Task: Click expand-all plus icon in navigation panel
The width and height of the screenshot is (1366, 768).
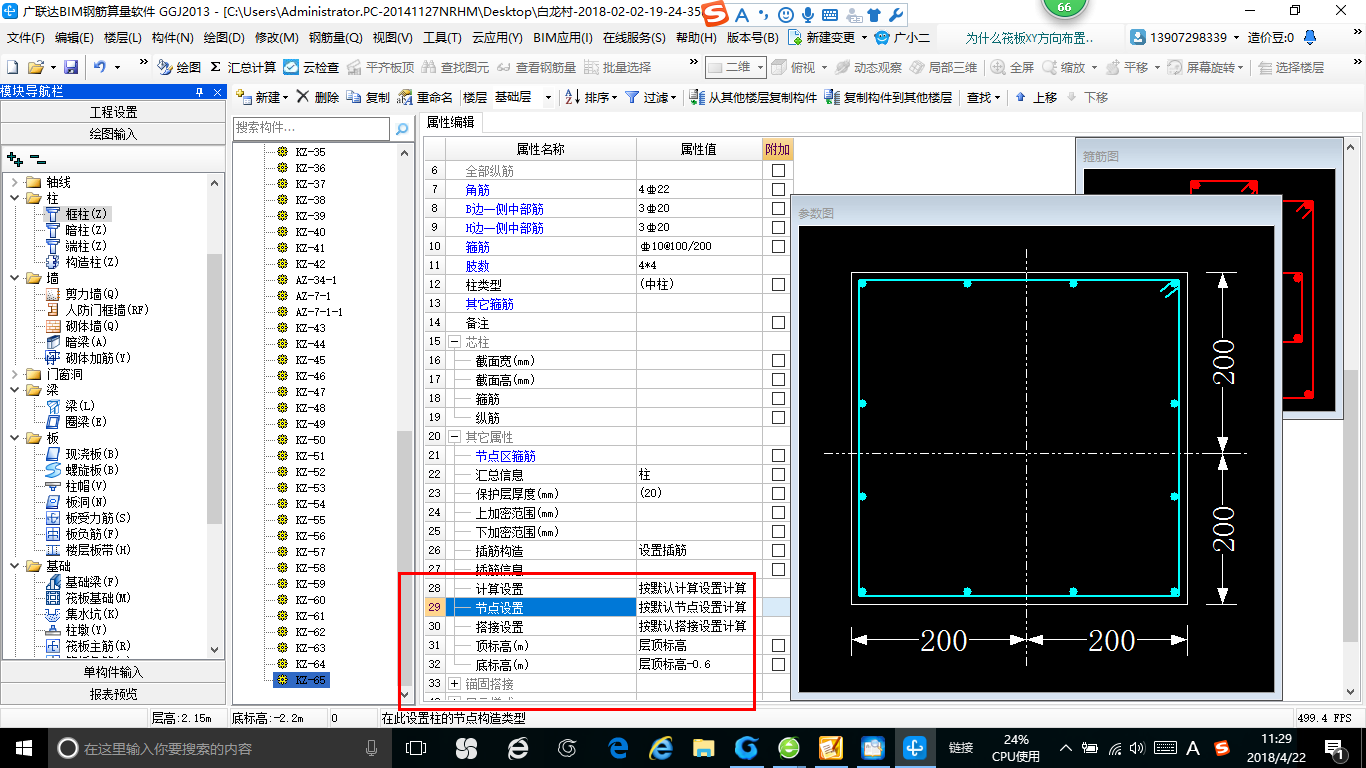Action: click(x=14, y=159)
